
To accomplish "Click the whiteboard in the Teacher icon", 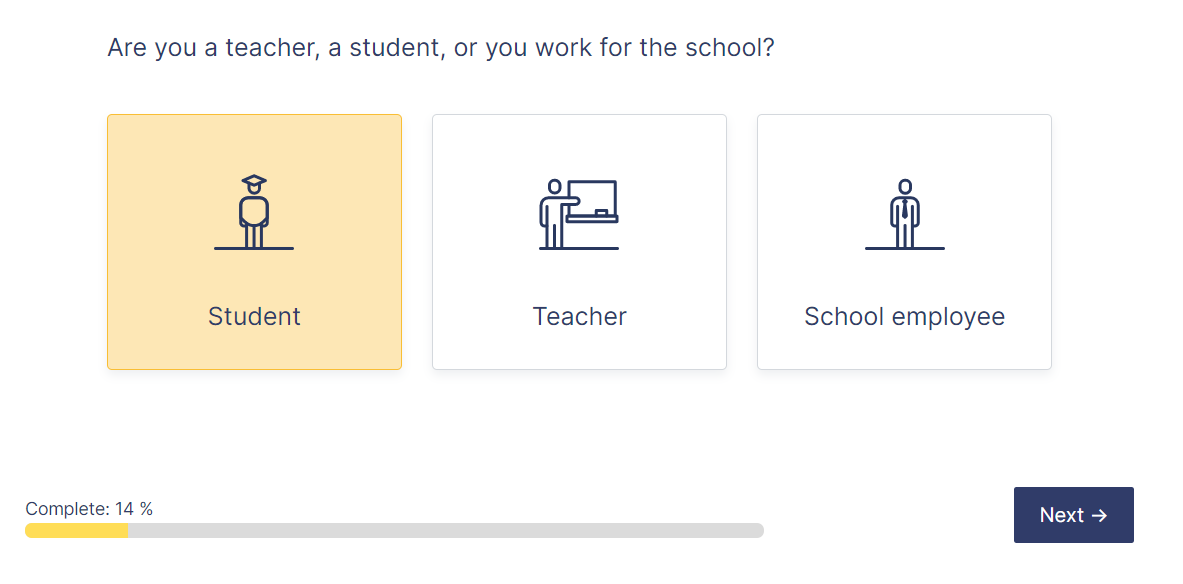I will 593,201.
